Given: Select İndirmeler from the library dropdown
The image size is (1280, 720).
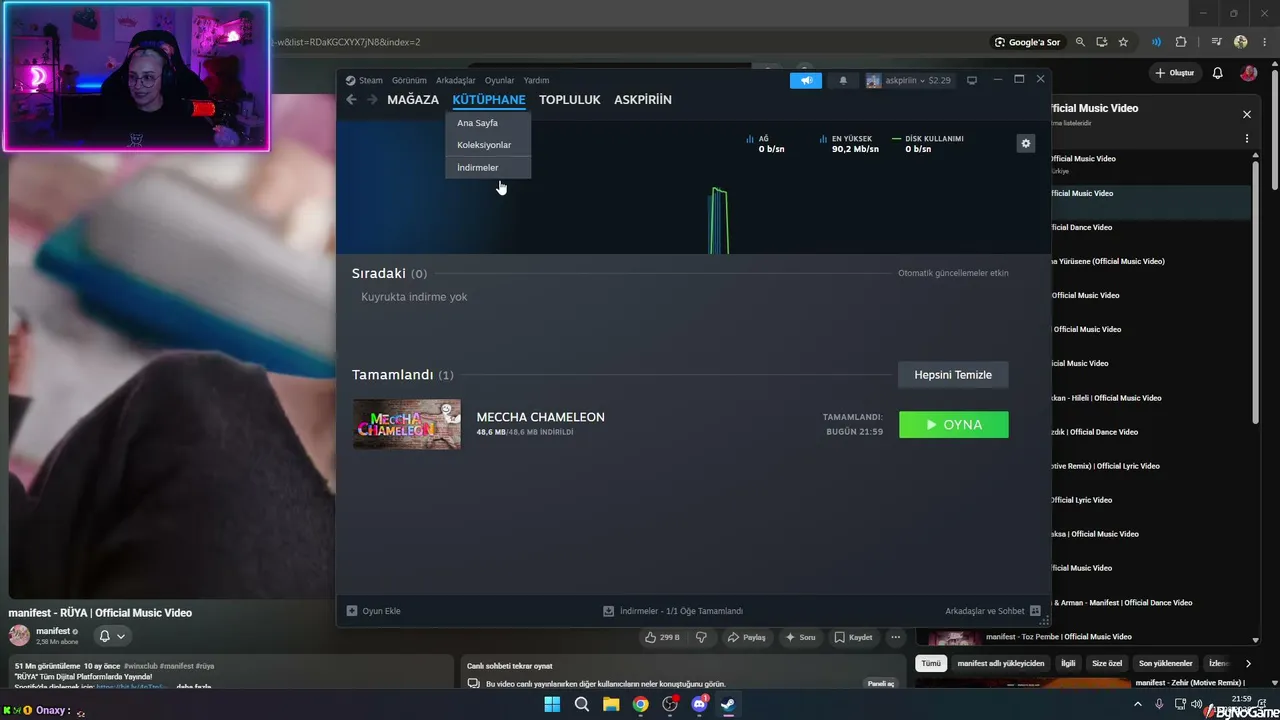Looking at the screenshot, I should tap(488, 167).
